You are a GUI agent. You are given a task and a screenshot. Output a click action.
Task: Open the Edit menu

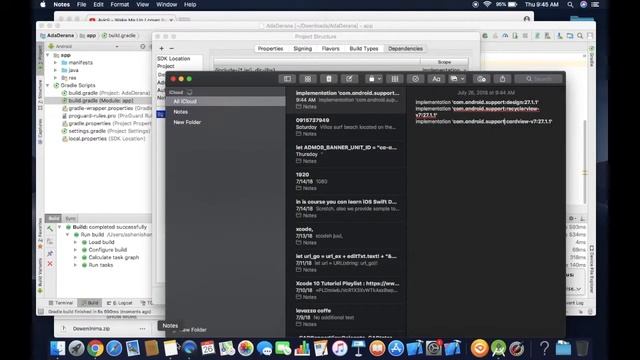click(98, 4)
